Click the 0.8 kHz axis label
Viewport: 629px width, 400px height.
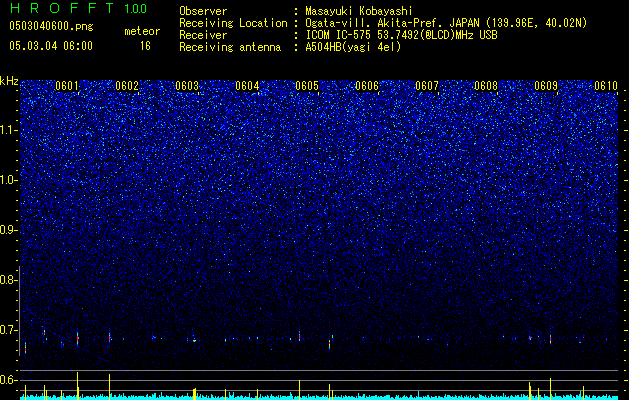(8, 280)
